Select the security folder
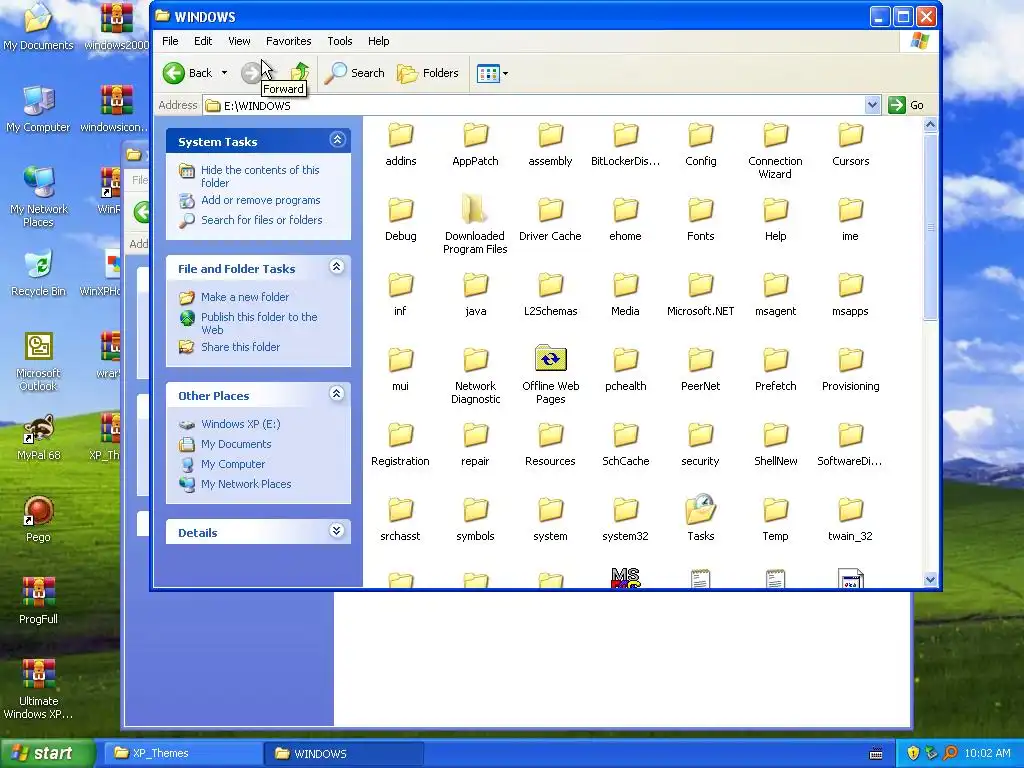The image size is (1024, 768). [x=701, y=444]
